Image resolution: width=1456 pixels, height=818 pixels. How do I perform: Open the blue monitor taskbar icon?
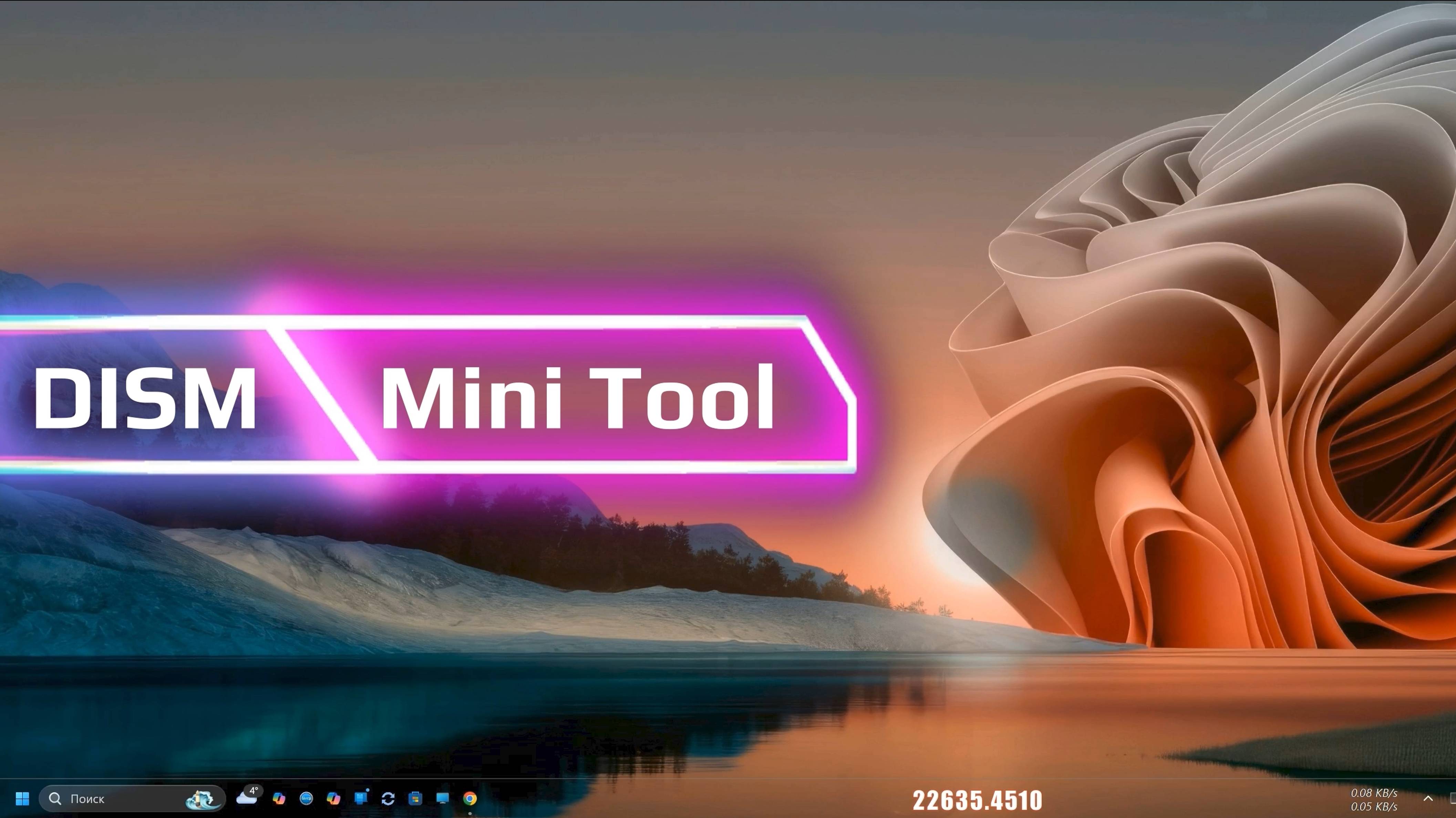pos(443,798)
